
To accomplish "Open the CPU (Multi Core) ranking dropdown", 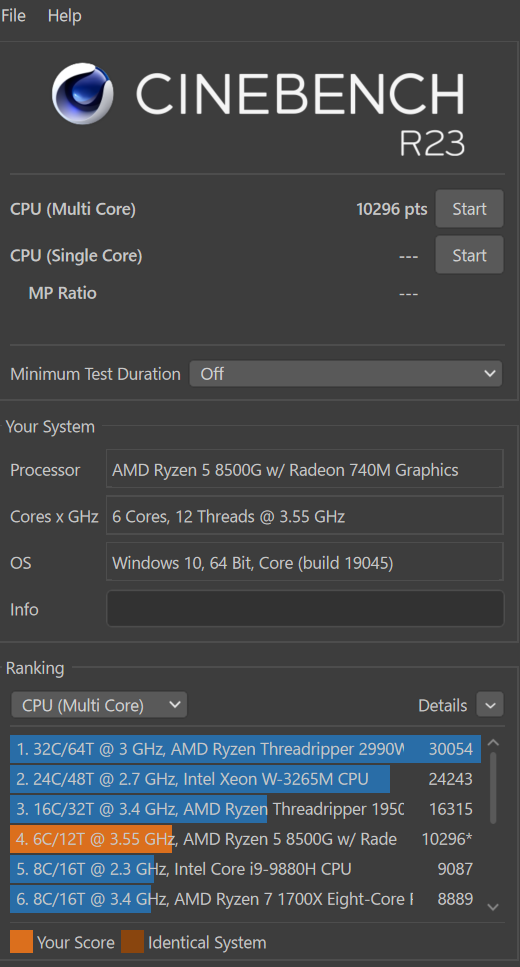I will 99,705.
